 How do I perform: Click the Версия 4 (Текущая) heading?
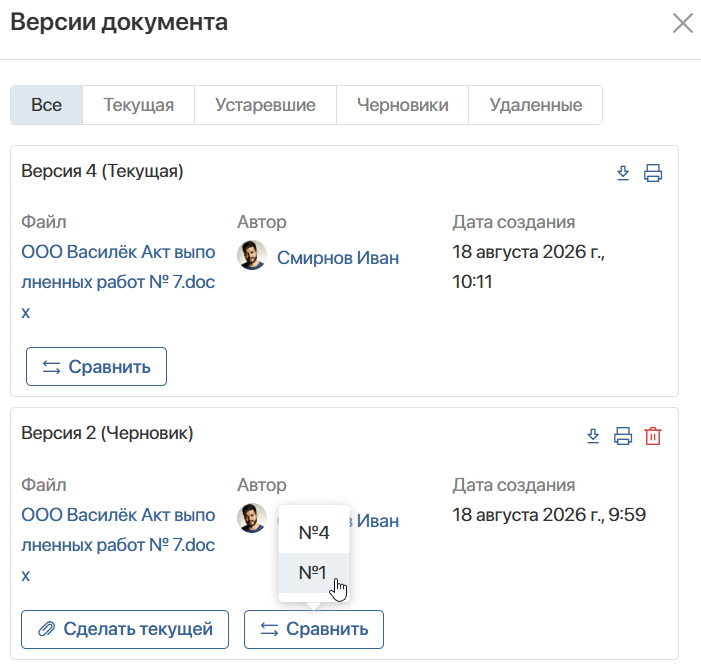point(102,171)
